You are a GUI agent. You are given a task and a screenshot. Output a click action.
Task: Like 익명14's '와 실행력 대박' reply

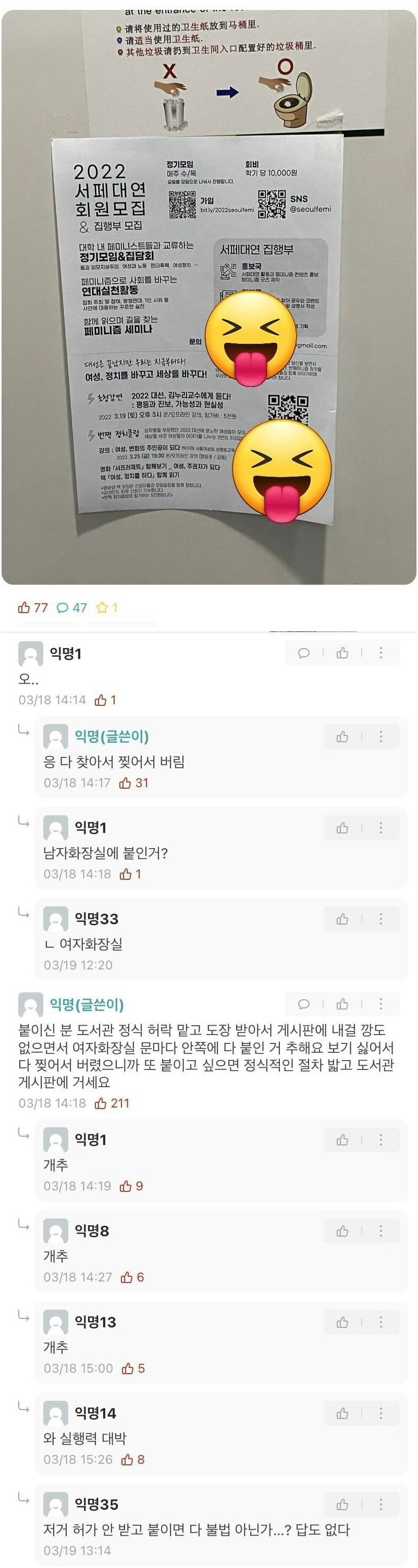coord(342,1413)
